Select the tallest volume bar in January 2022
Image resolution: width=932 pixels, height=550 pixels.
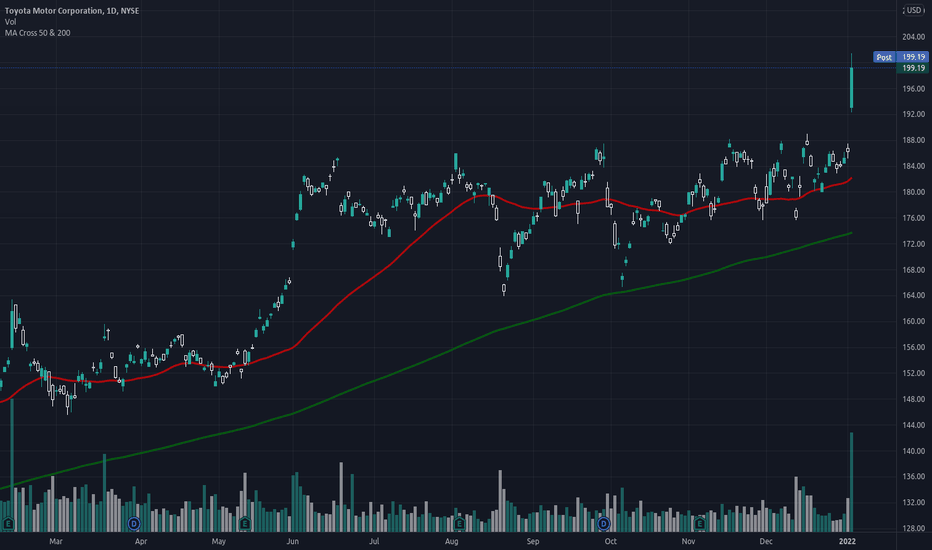[852, 482]
